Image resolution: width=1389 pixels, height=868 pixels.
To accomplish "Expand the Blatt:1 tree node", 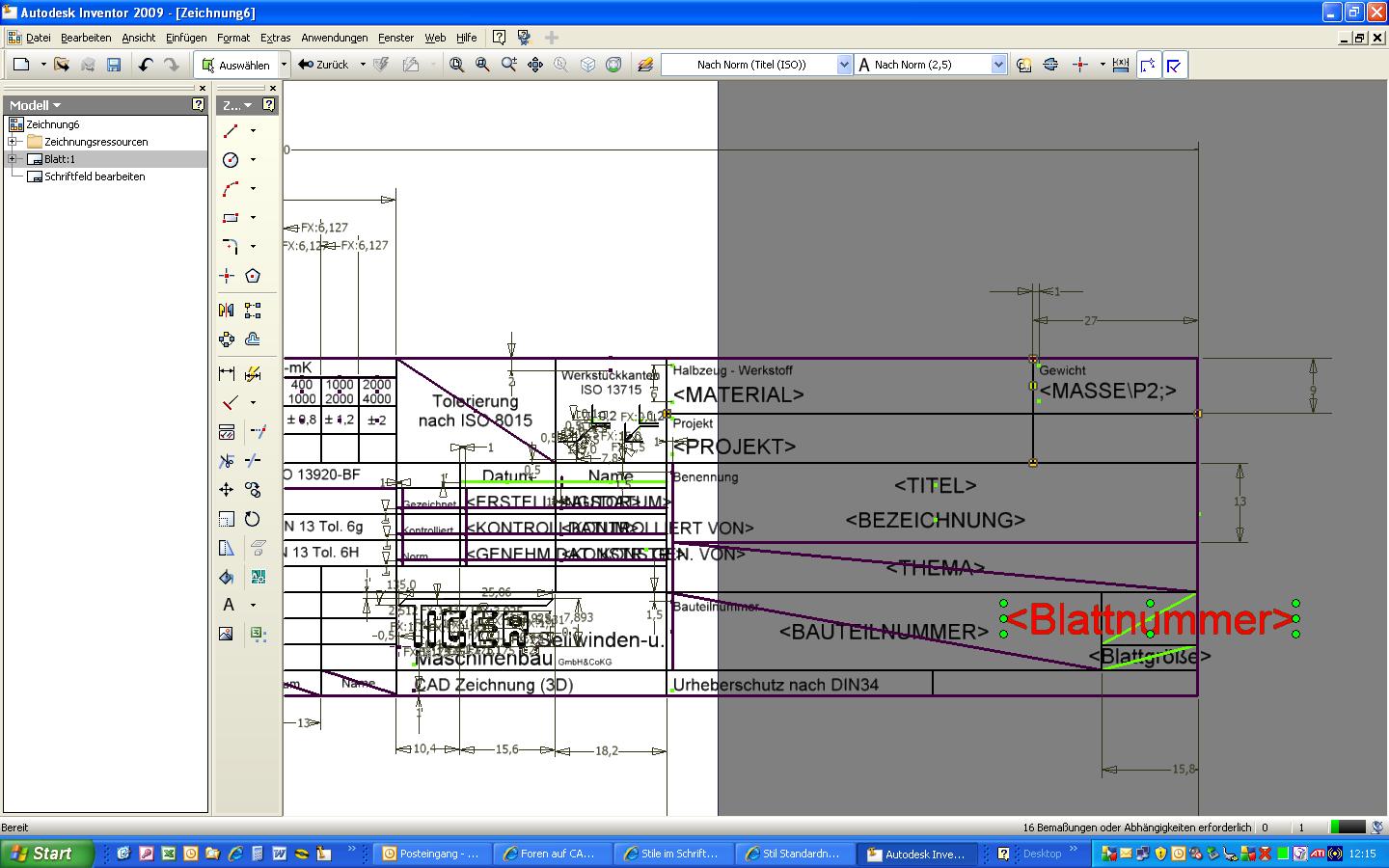I will [14, 159].
